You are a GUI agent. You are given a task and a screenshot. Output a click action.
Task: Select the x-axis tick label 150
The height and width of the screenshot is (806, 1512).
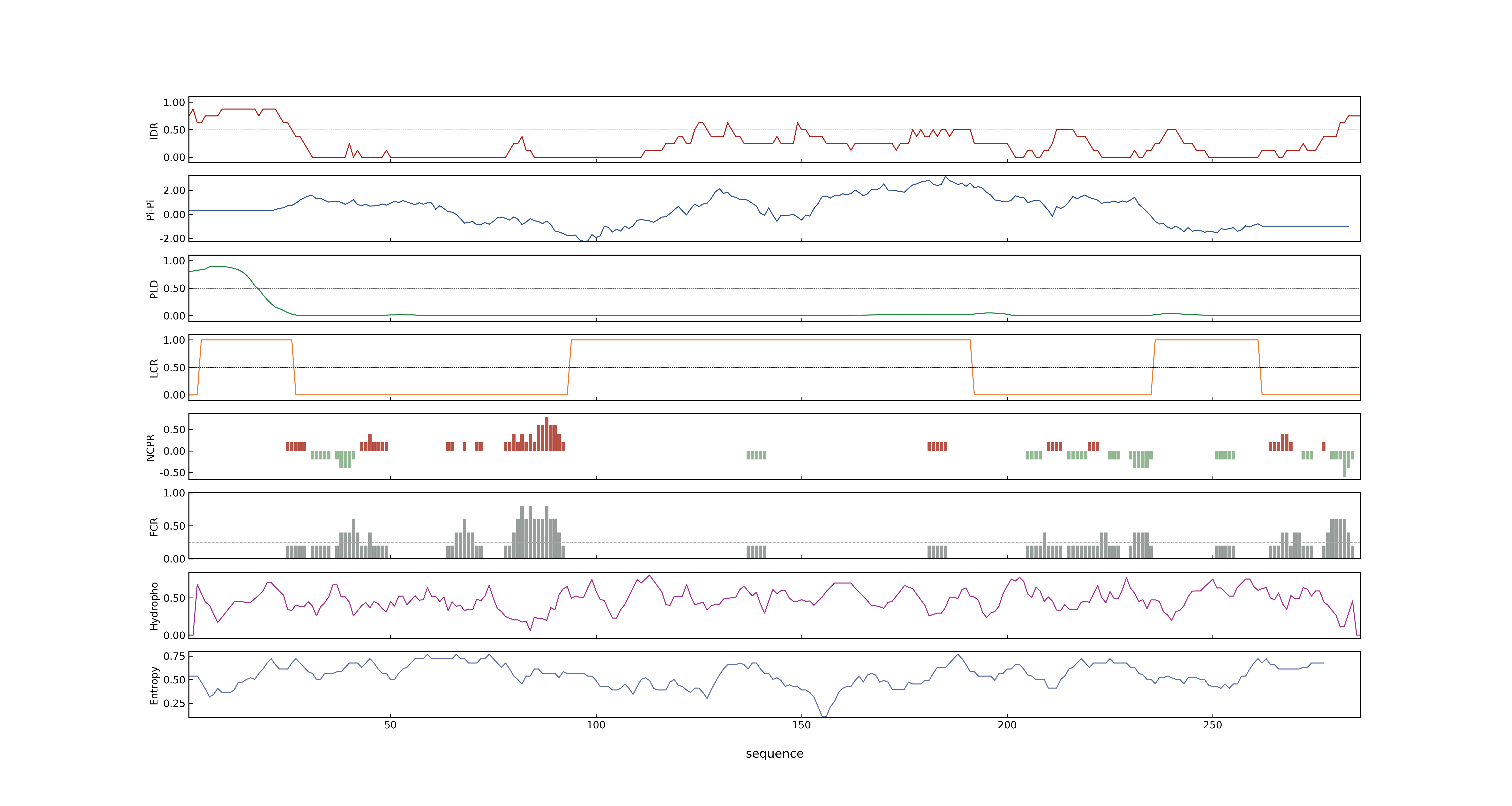coord(801,725)
